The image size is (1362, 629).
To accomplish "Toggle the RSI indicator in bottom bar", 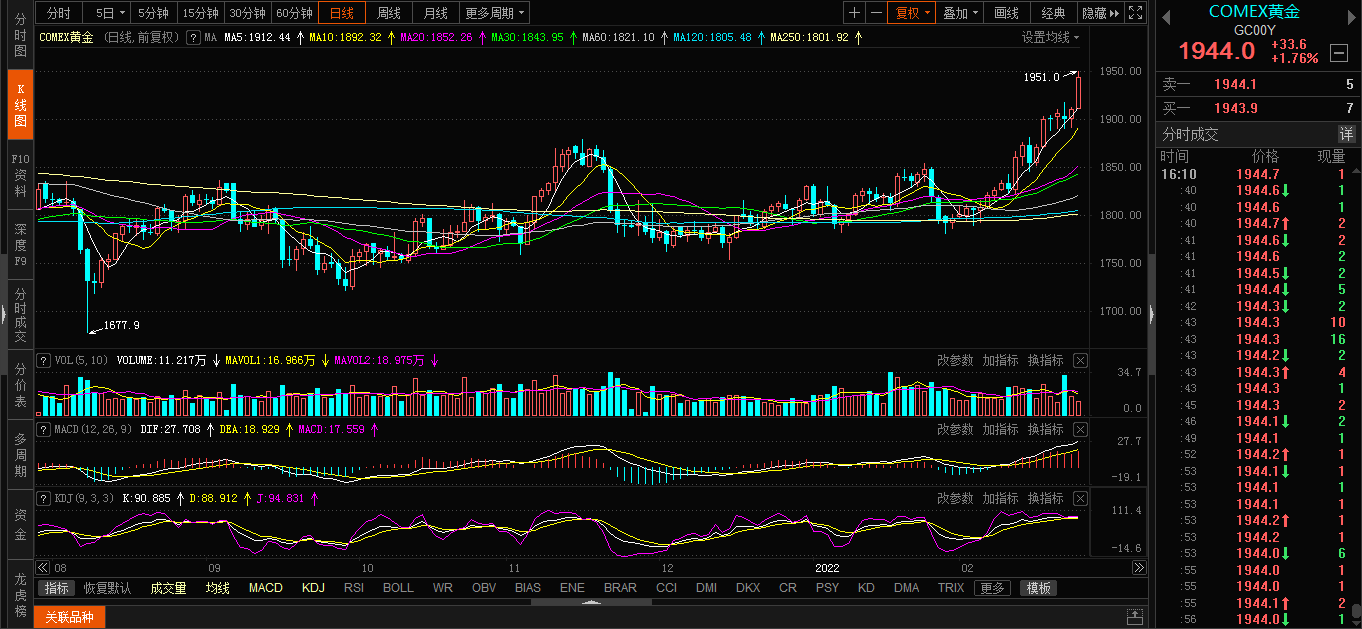I will [x=354, y=588].
